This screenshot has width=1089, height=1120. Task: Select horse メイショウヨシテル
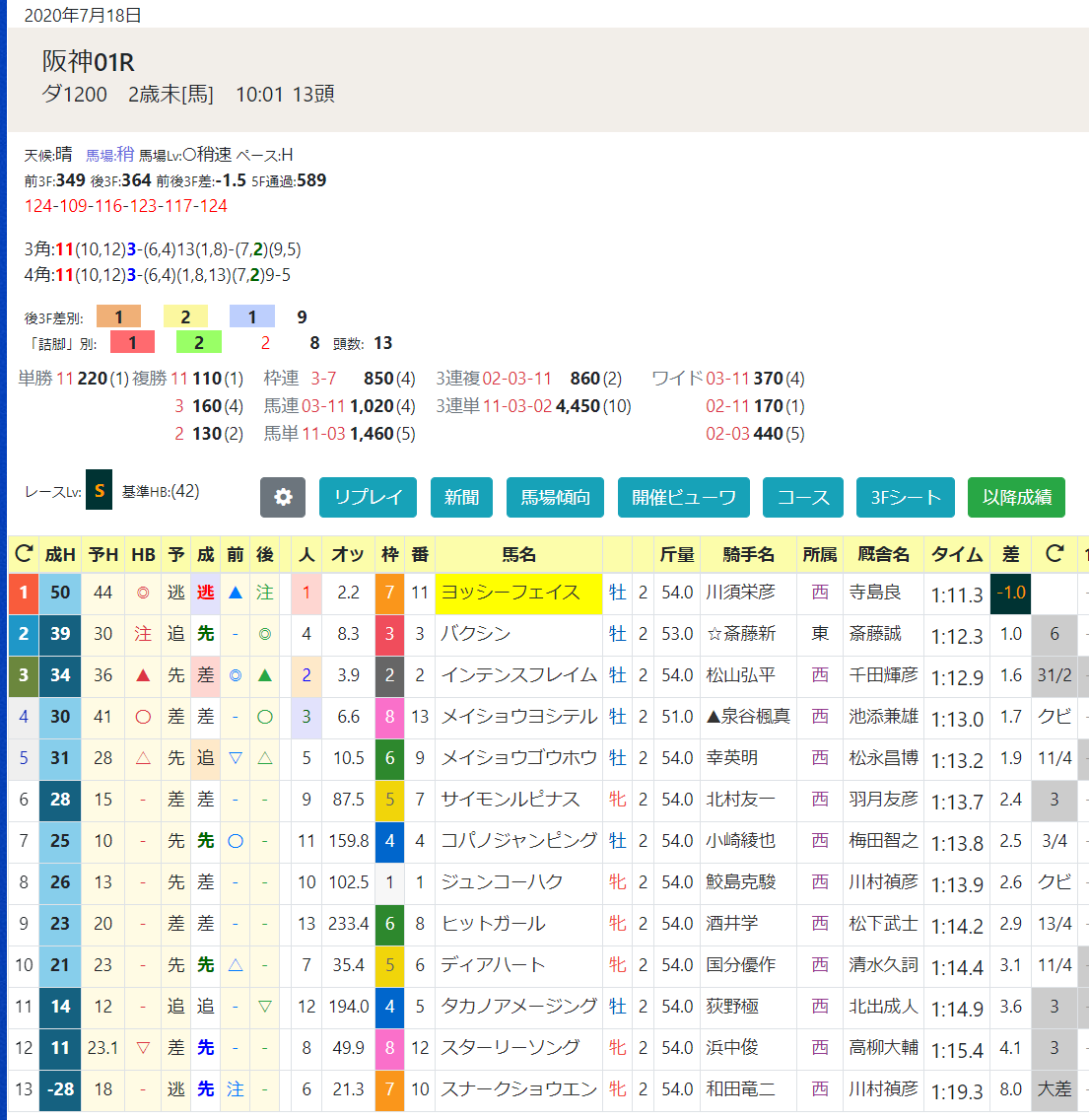coord(518,717)
